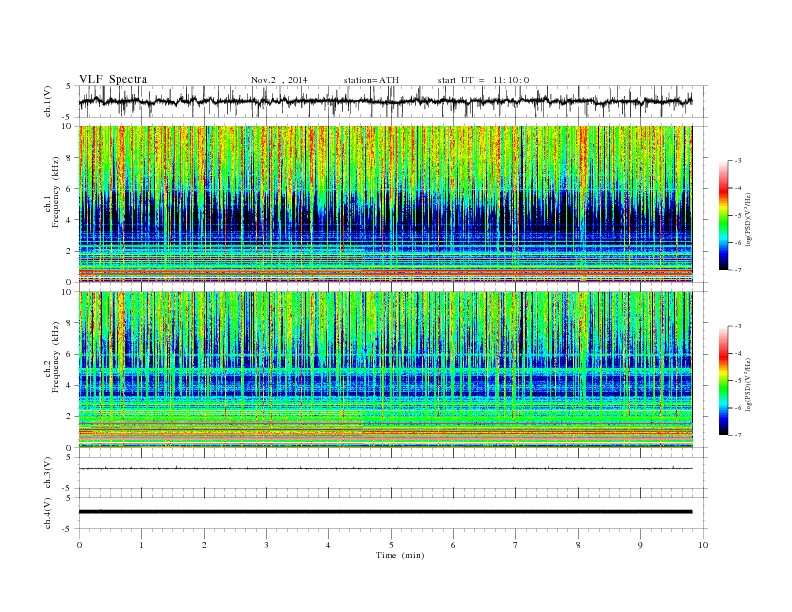Click the "8" kHz tick of ch.1 spectrogram

point(69,158)
